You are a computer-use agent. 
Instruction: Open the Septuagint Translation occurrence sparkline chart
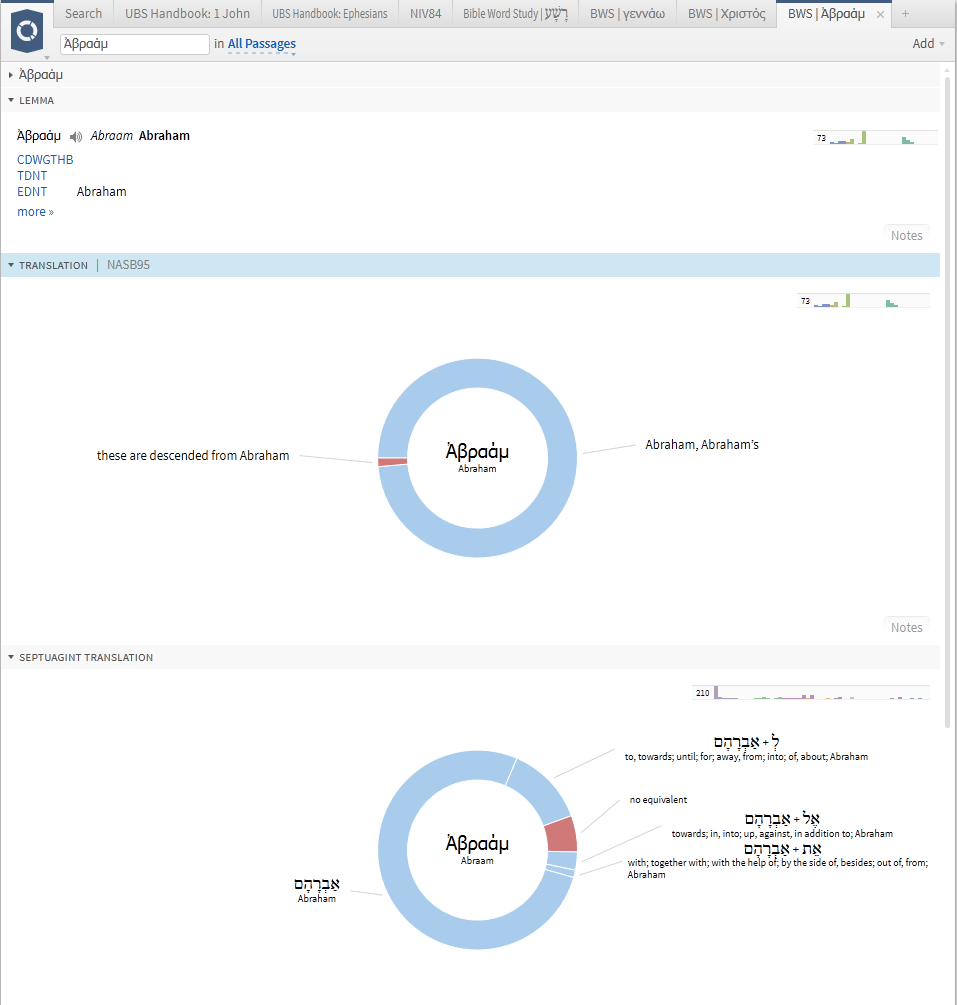pyautogui.click(x=811, y=692)
